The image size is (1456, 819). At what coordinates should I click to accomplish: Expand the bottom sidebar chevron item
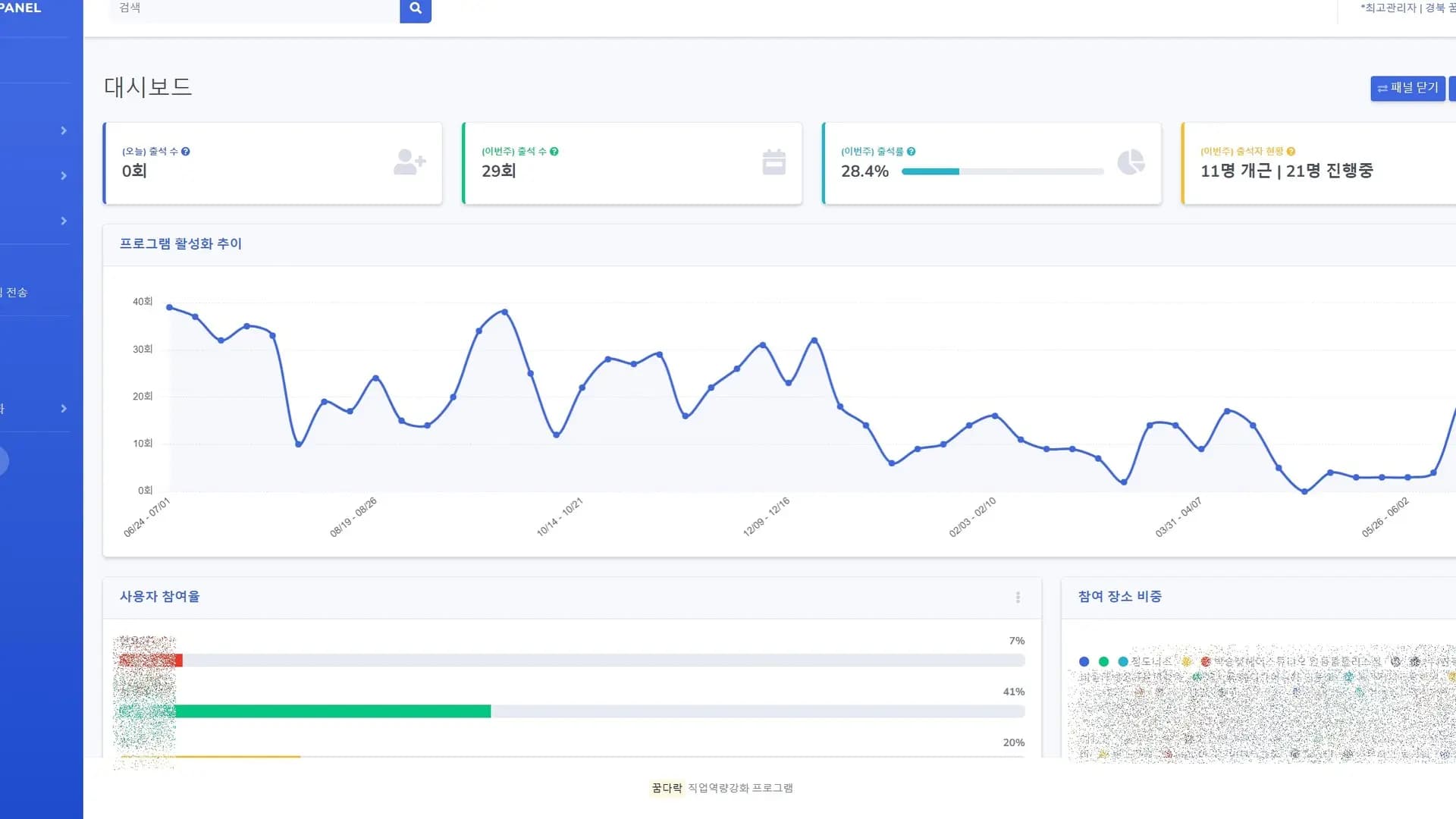(x=64, y=409)
